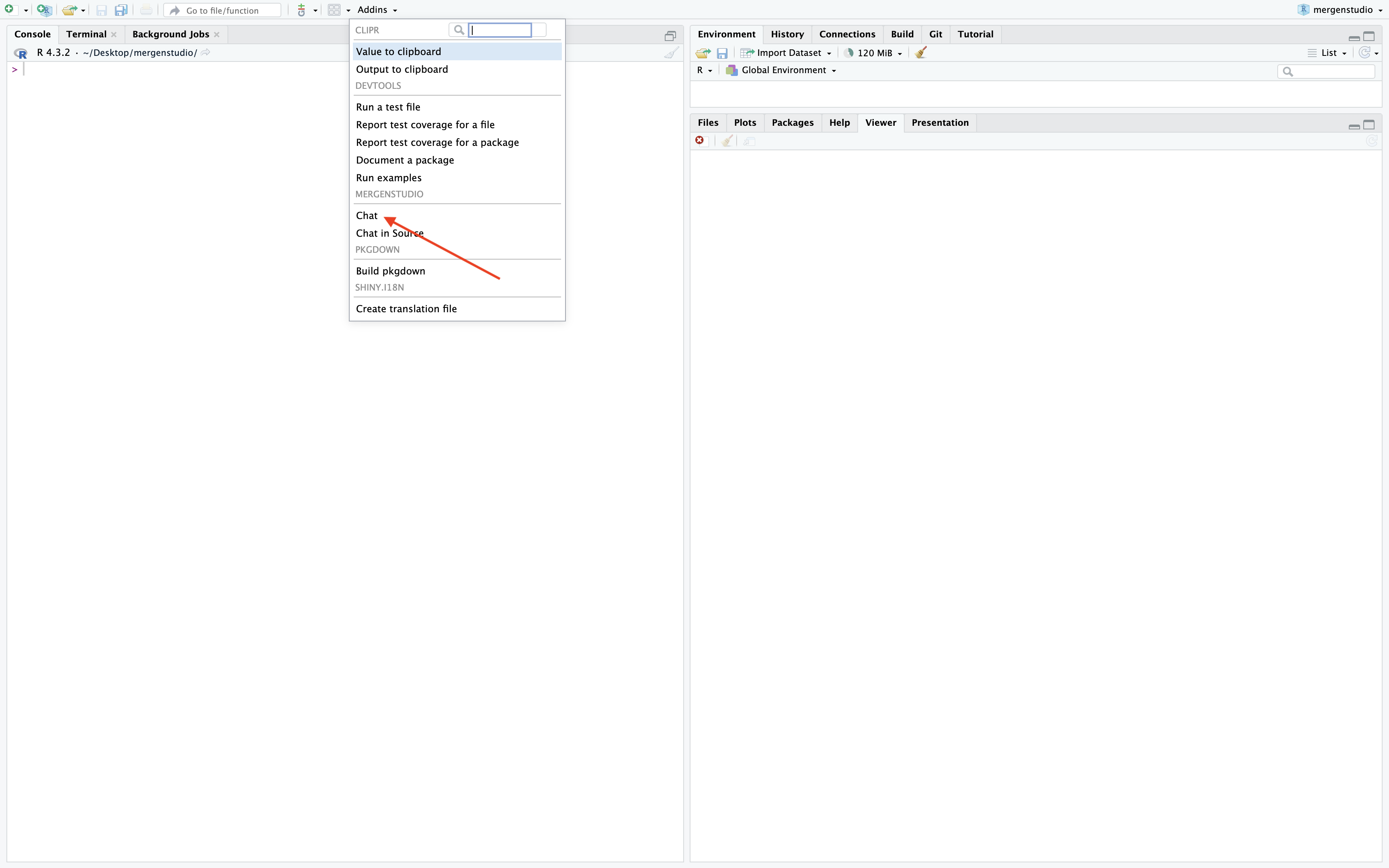Viewport: 1389px width, 868px height.
Task: Click the Git version control toolbar icon
Action: [301, 10]
